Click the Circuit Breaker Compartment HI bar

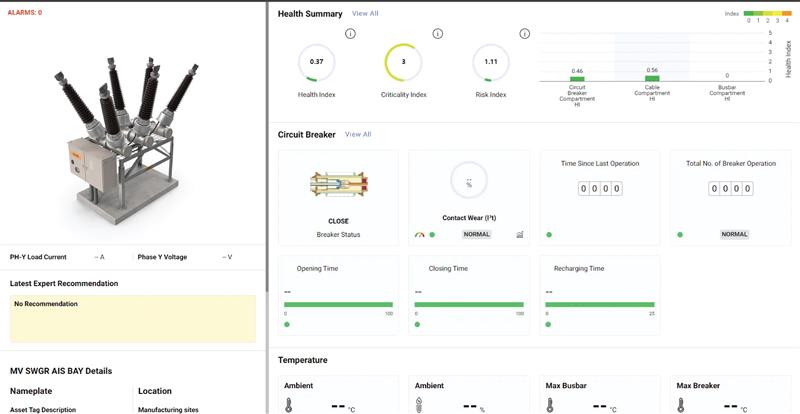(x=577, y=79)
